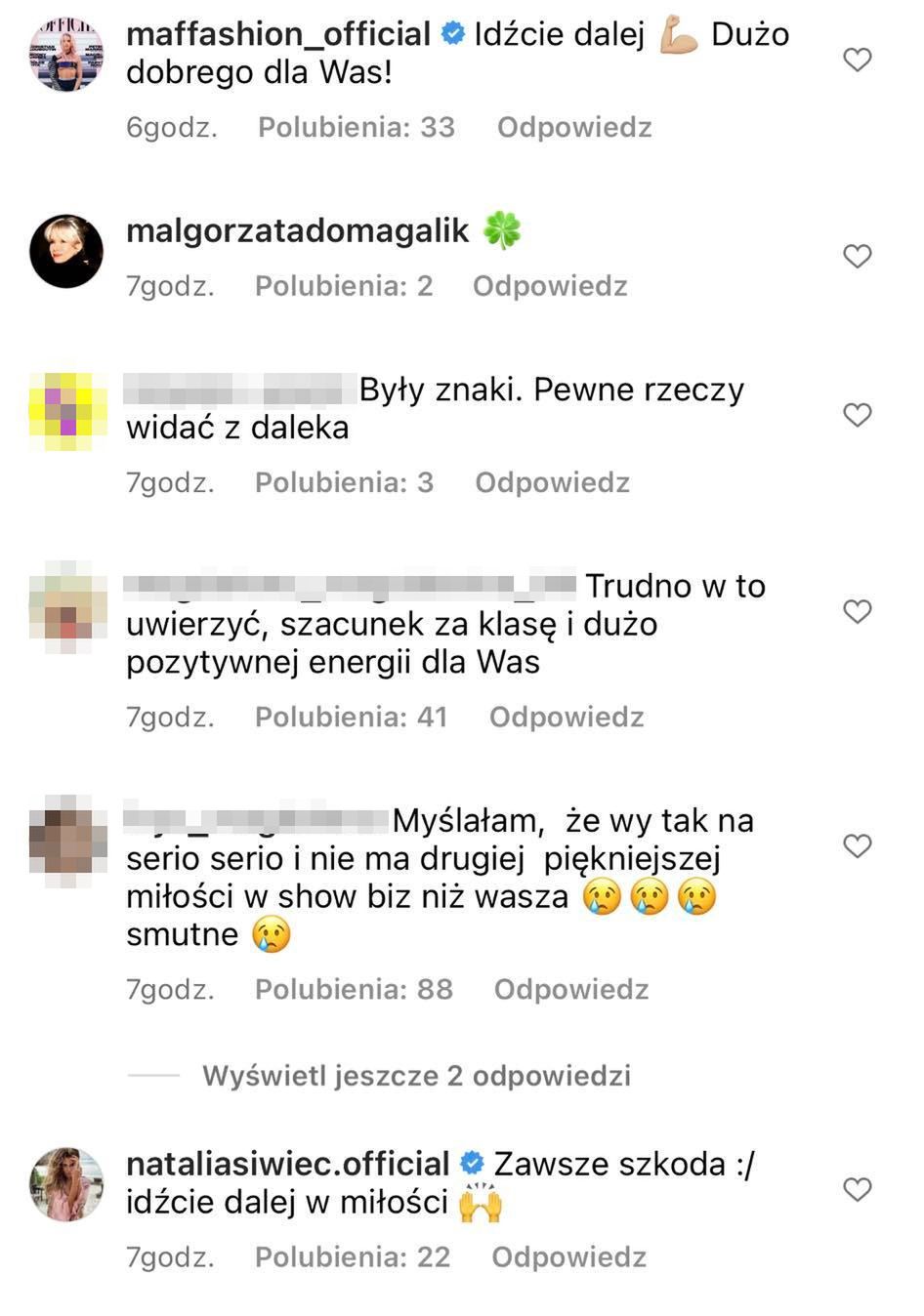Tap the heart next to 'Były znaki' comment
Image resolution: width=924 pixels, height=1316 pixels.
tap(857, 415)
